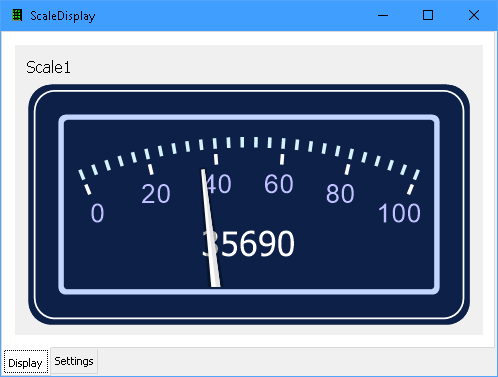The width and height of the screenshot is (498, 377).
Task: Click the Scale1 label
Action: [x=48, y=67]
